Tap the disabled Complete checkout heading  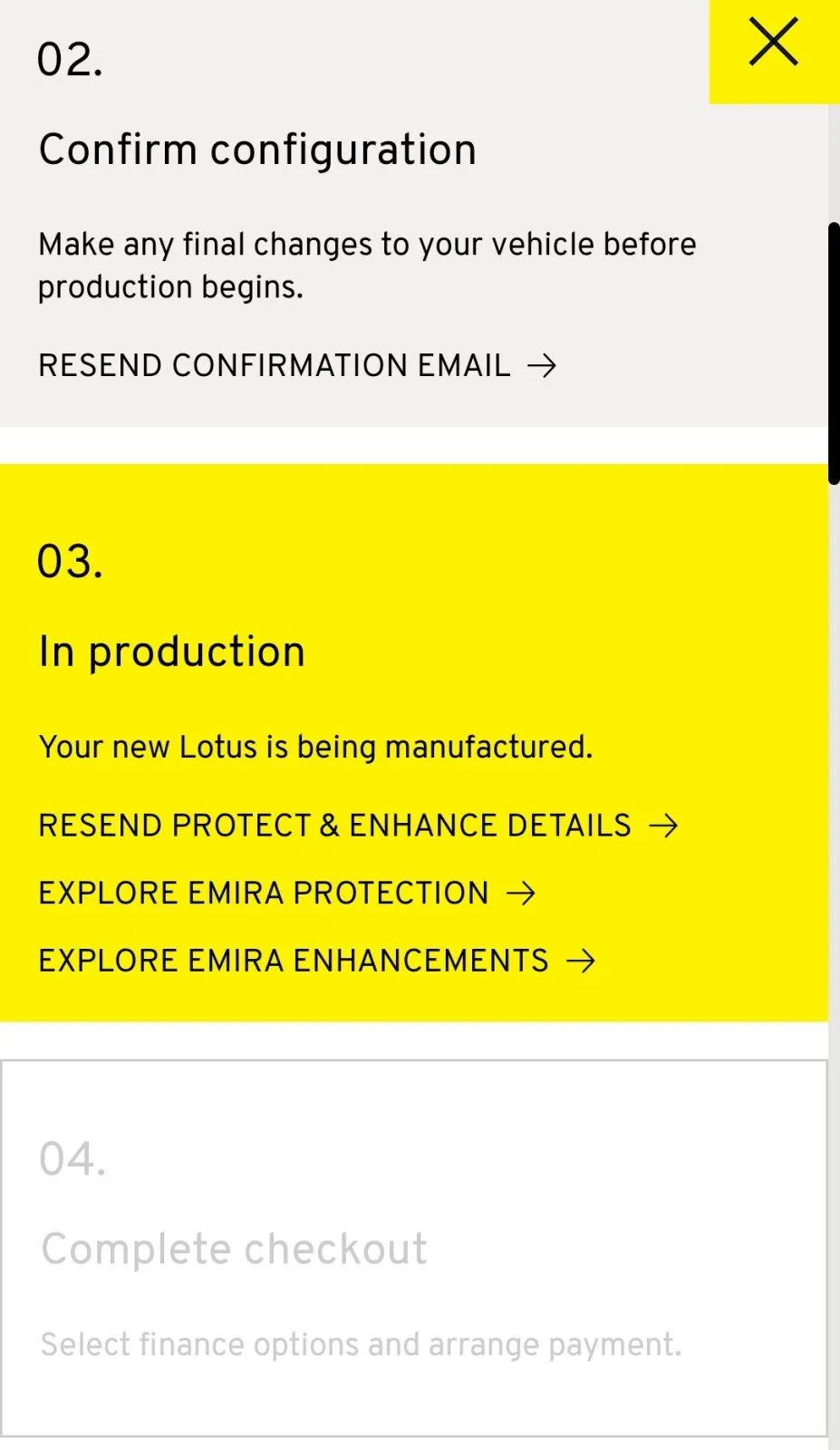tap(234, 1249)
